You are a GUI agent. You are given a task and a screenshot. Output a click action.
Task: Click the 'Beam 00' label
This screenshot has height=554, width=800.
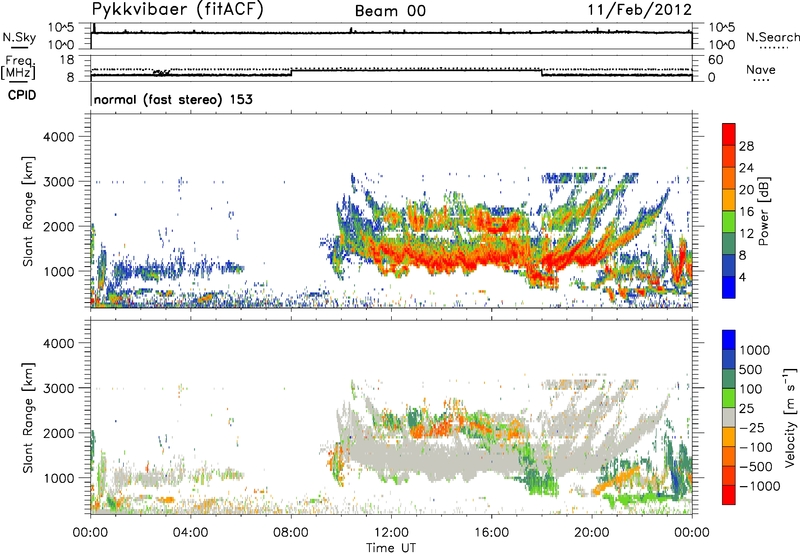(x=390, y=11)
